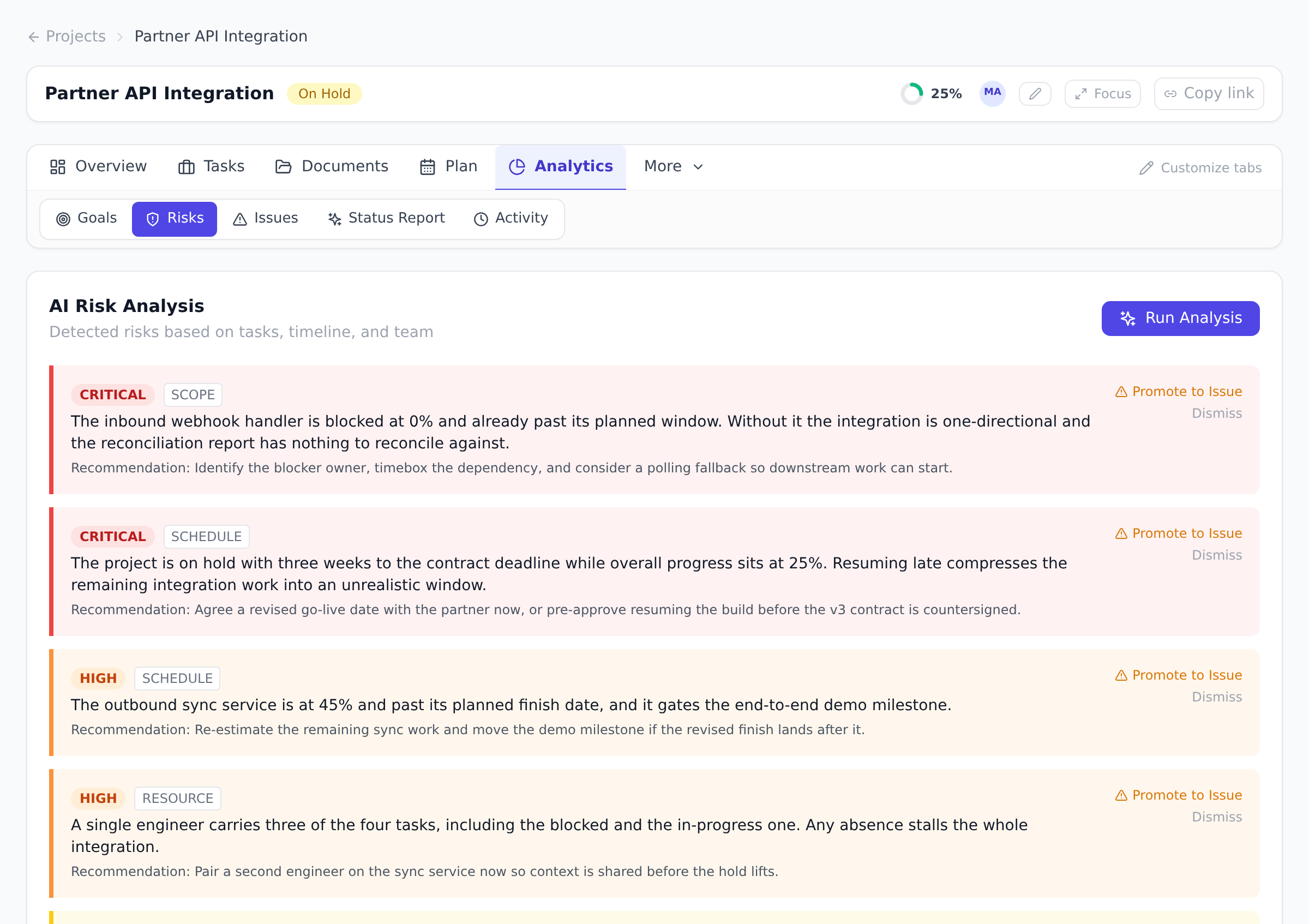This screenshot has width=1309, height=924.
Task: Open the MA member avatar
Action: pos(992,93)
